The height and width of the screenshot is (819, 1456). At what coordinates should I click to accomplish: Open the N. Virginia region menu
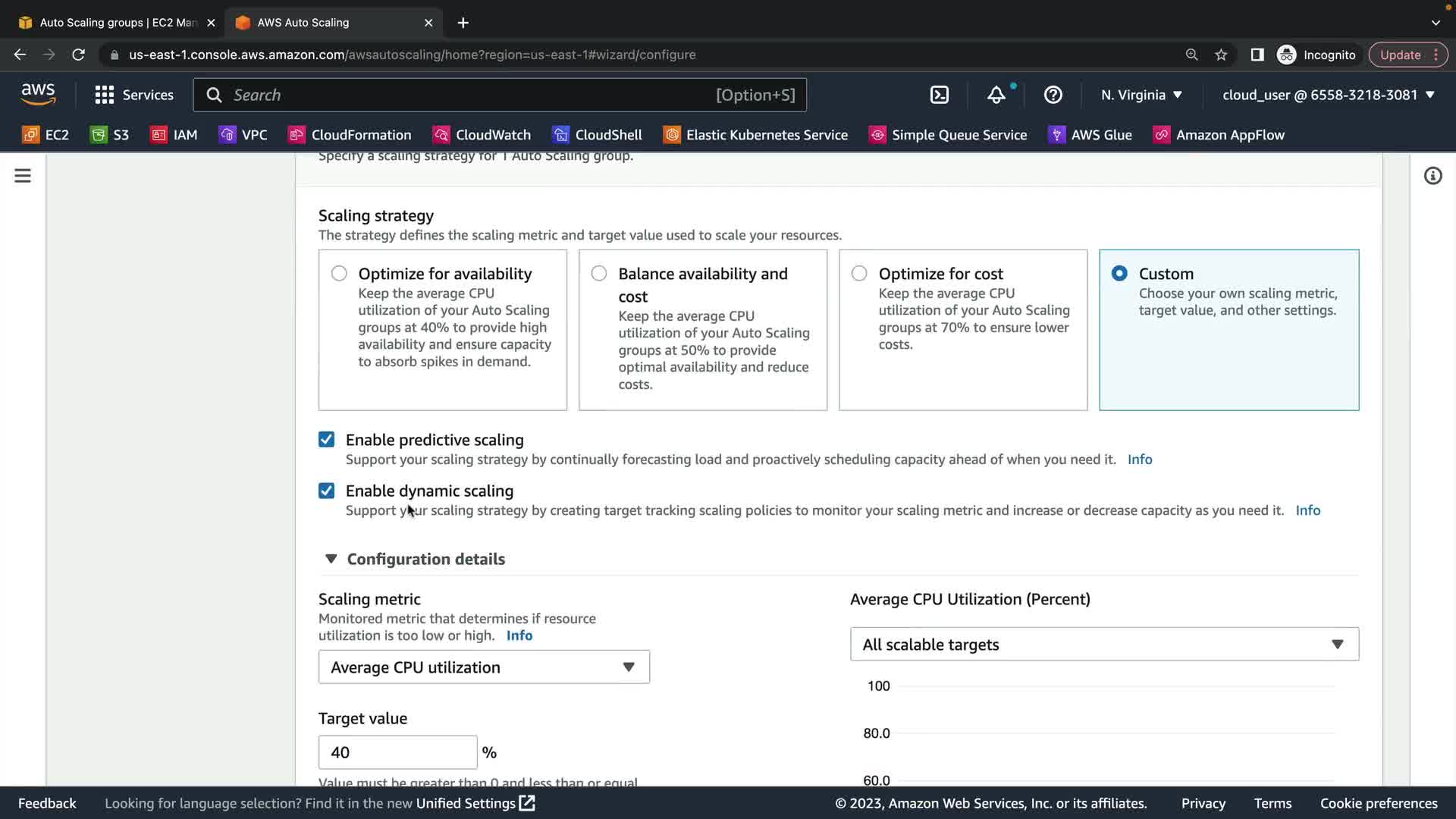click(x=1141, y=95)
